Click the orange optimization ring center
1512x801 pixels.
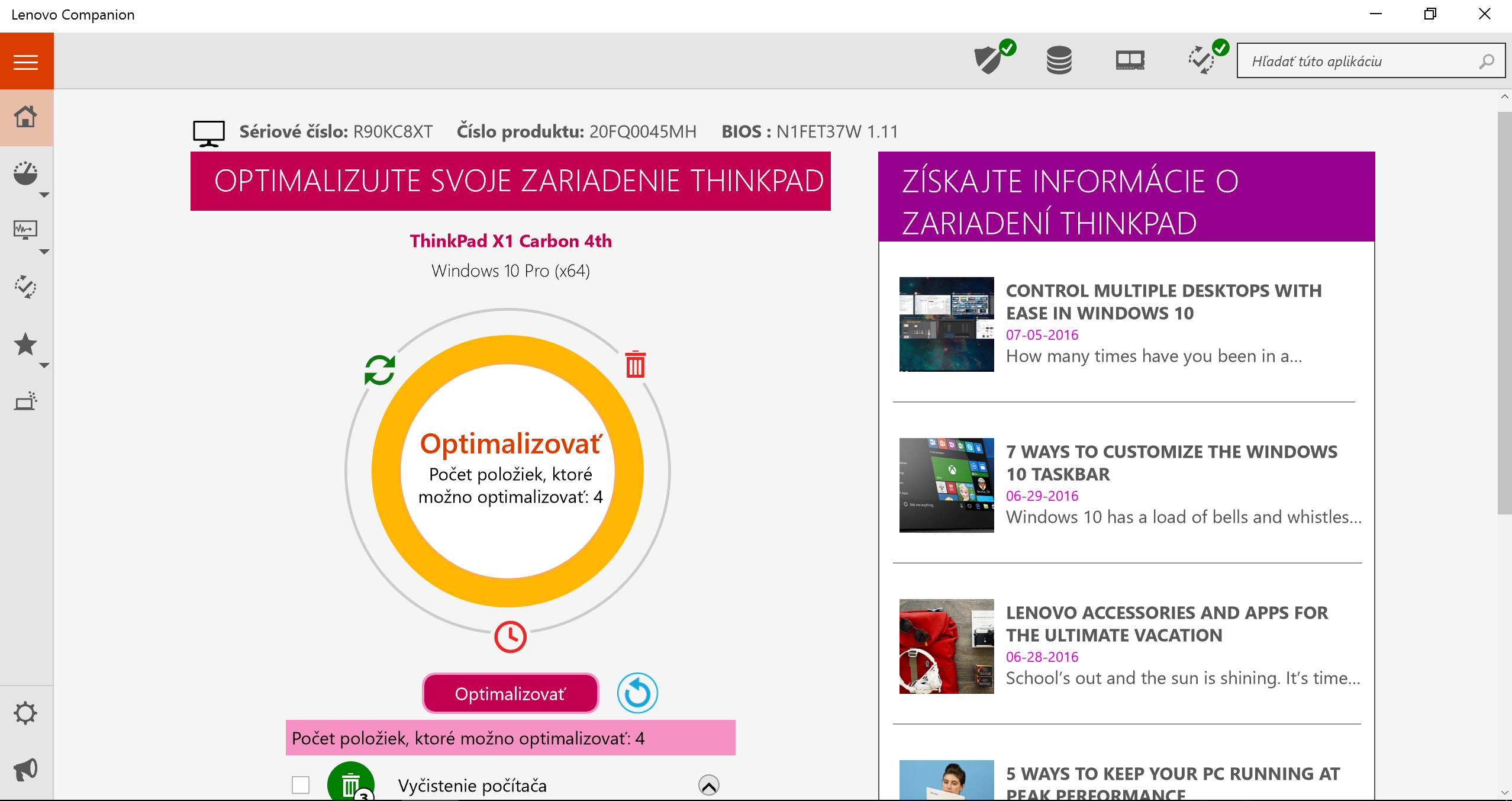pyautogui.click(x=508, y=471)
